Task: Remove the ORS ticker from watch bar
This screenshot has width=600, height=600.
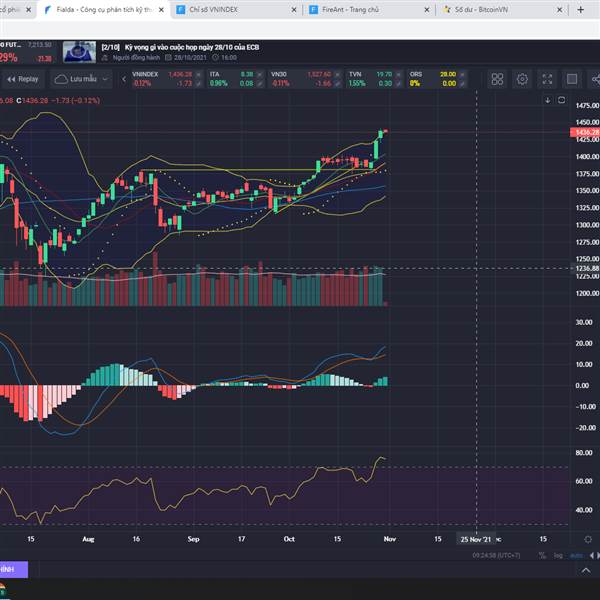Action: (462, 75)
